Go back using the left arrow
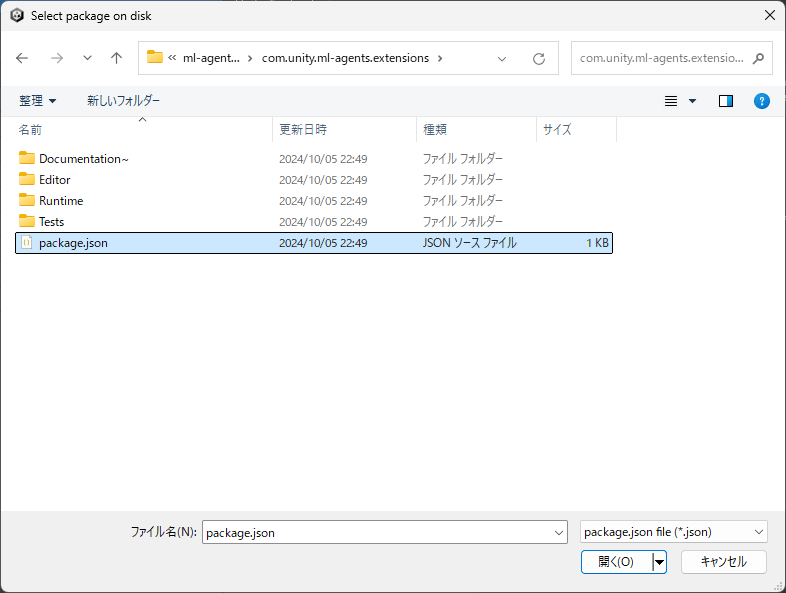Viewport: 786px width, 593px height. tap(22, 58)
